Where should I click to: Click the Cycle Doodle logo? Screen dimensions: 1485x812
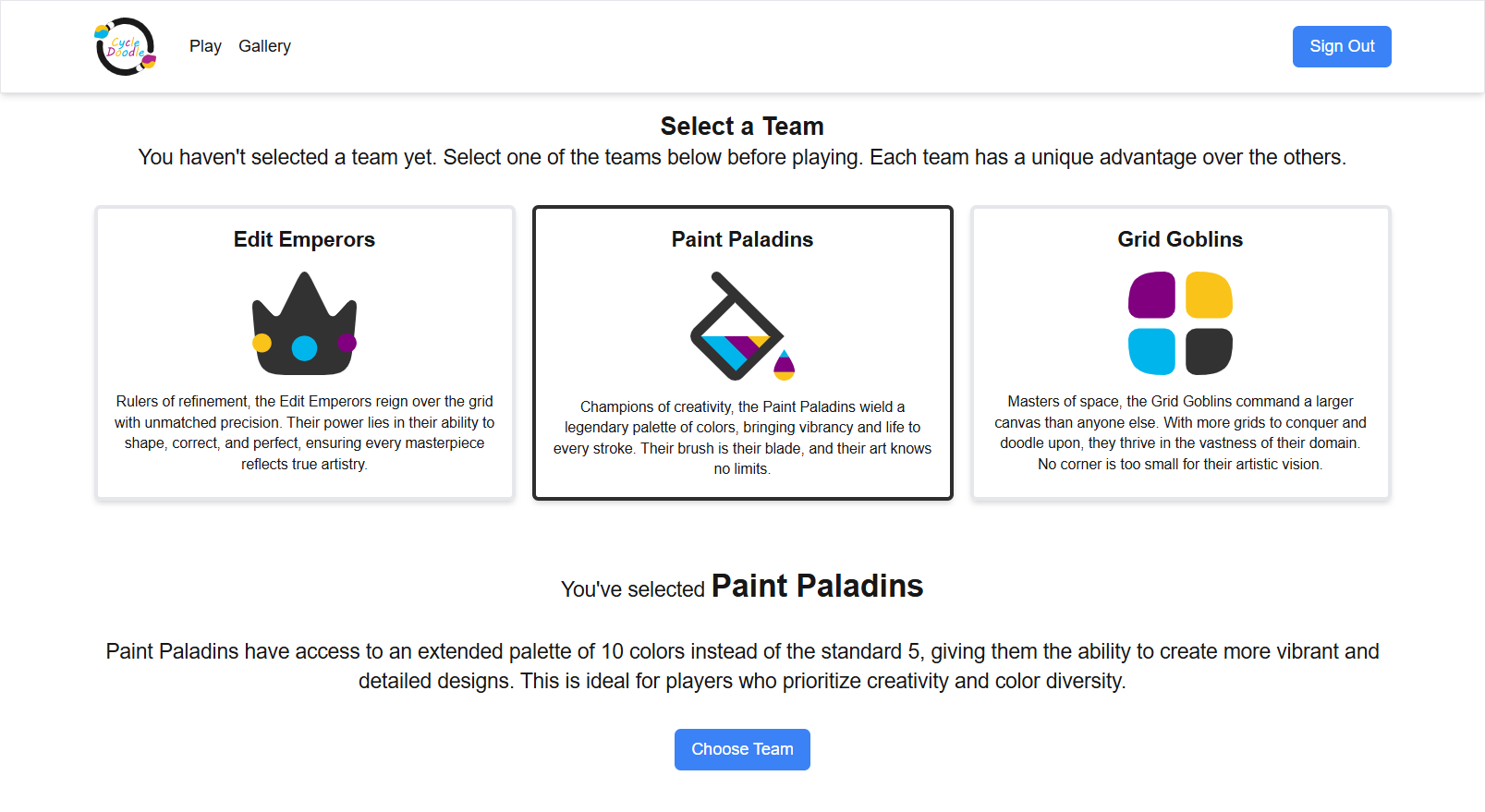[125, 46]
